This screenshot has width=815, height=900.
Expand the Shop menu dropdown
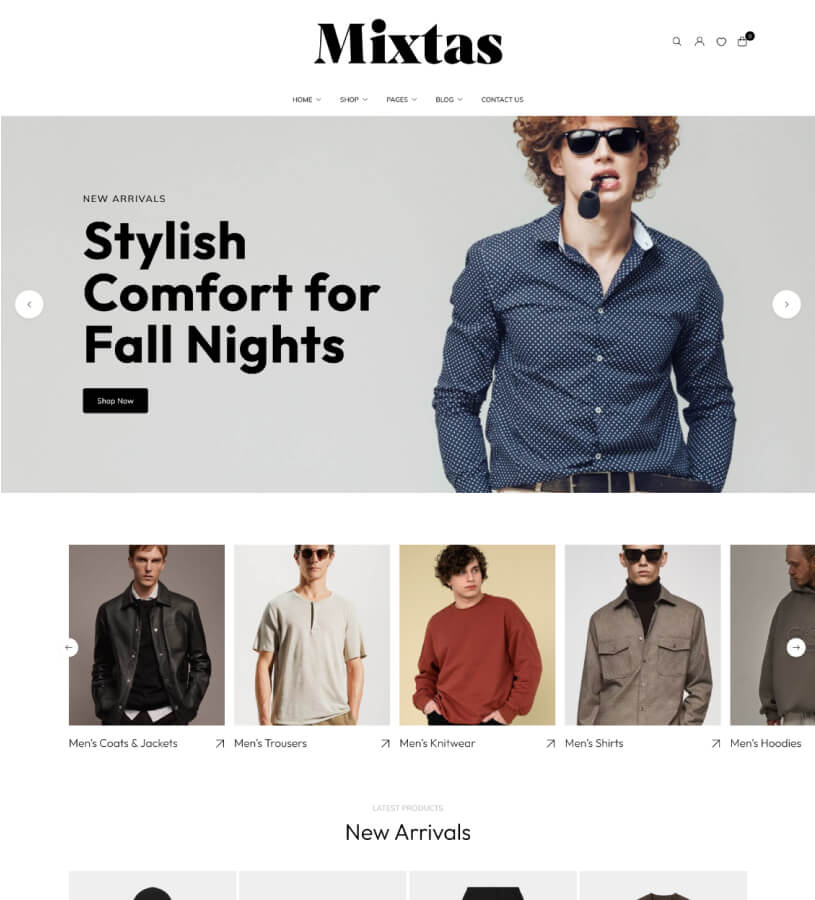pos(354,99)
